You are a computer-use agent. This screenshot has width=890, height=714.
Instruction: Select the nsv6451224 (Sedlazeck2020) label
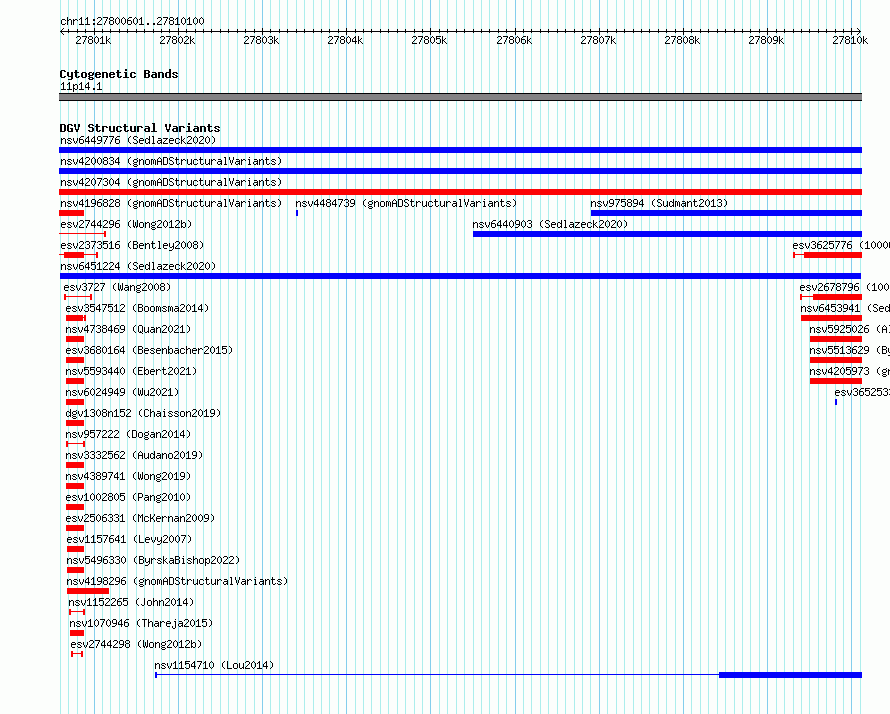tap(138, 266)
